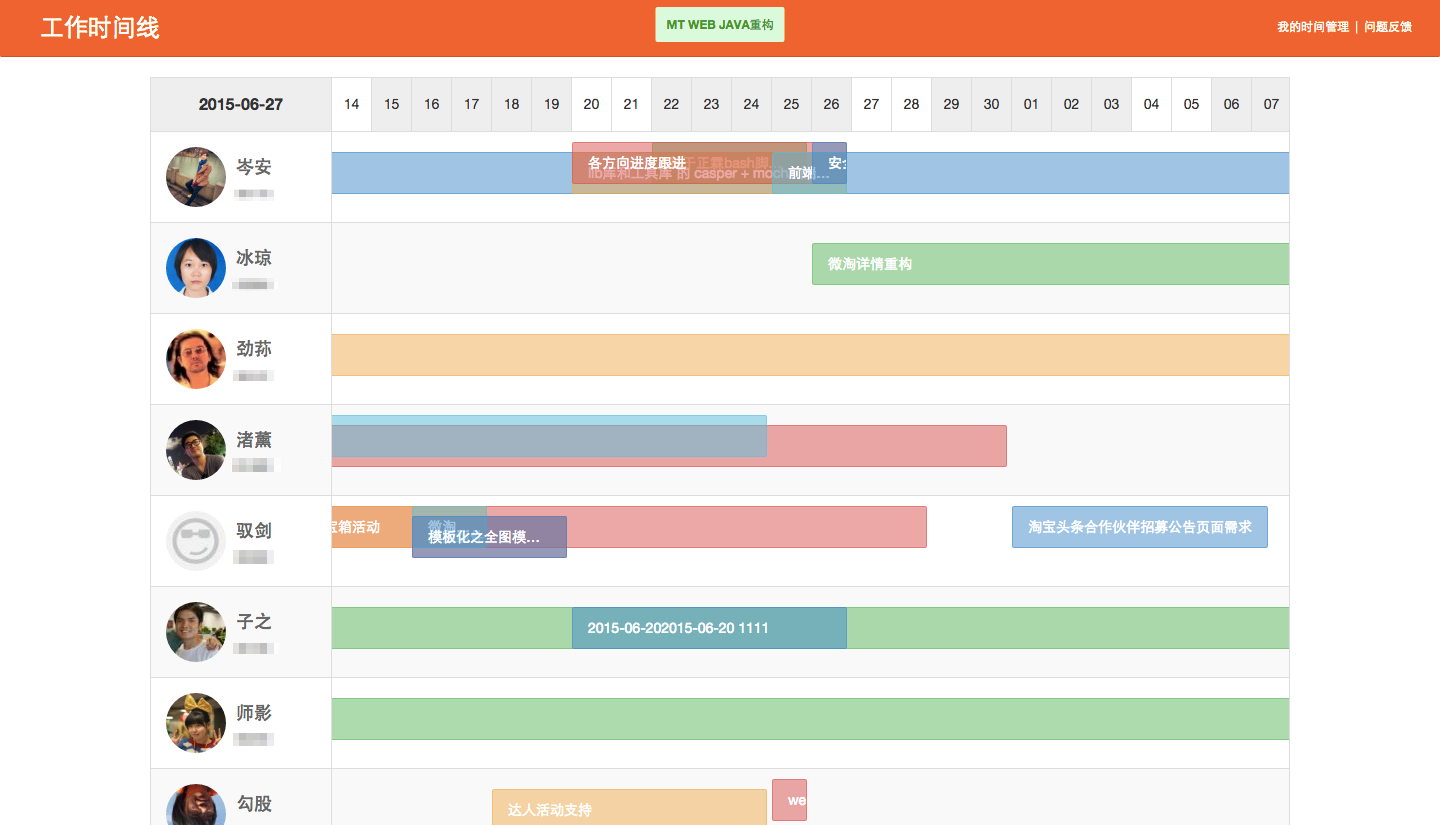Click the 2015-06-27 date header cell
Screen dimensions: 1440x825
241,104
